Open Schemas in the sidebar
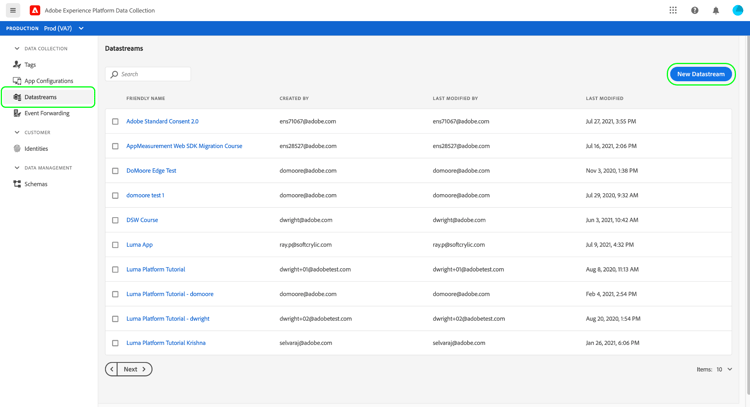Image resolution: width=750 pixels, height=407 pixels. (x=36, y=184)
